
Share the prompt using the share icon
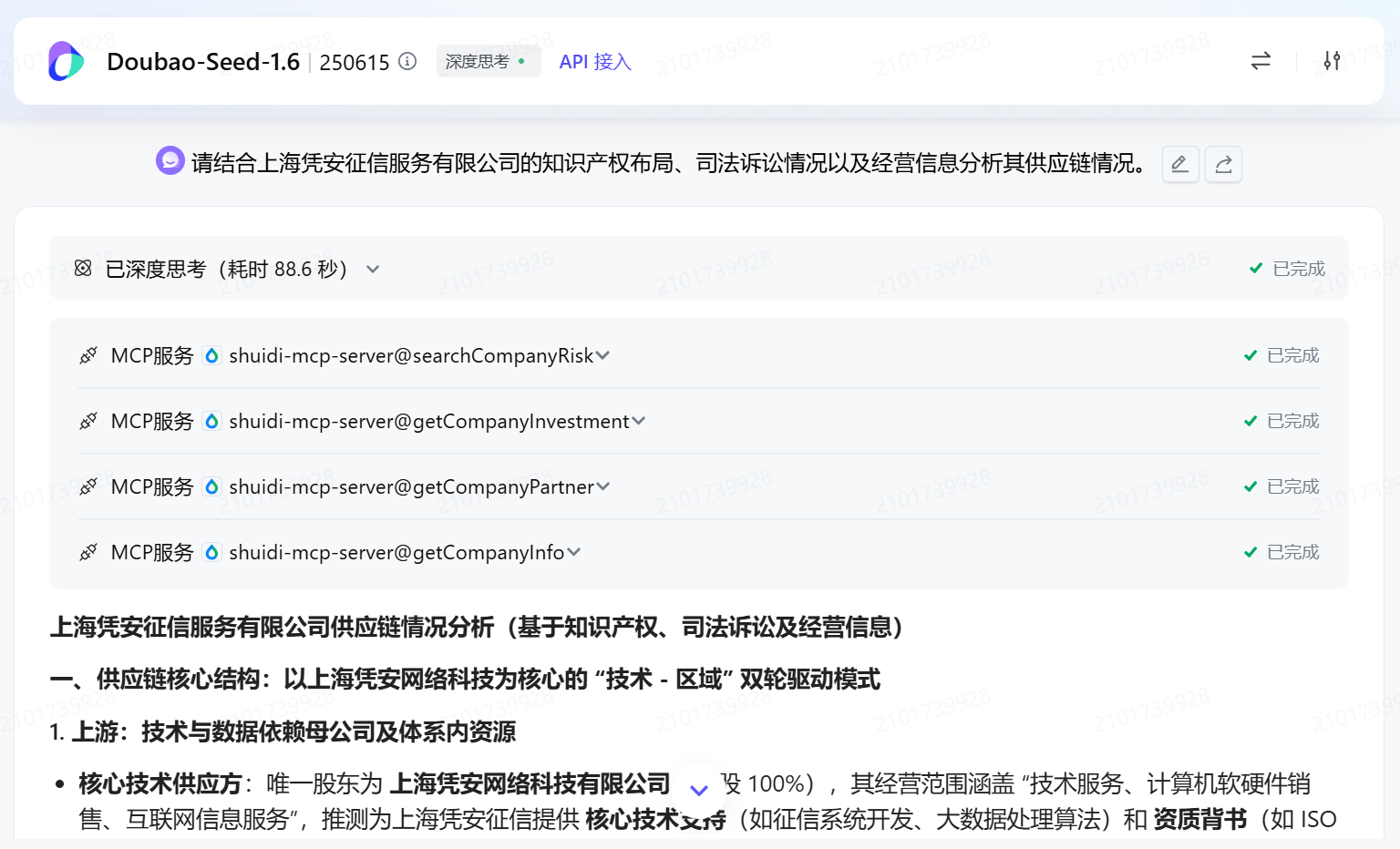pos(1223,164)
